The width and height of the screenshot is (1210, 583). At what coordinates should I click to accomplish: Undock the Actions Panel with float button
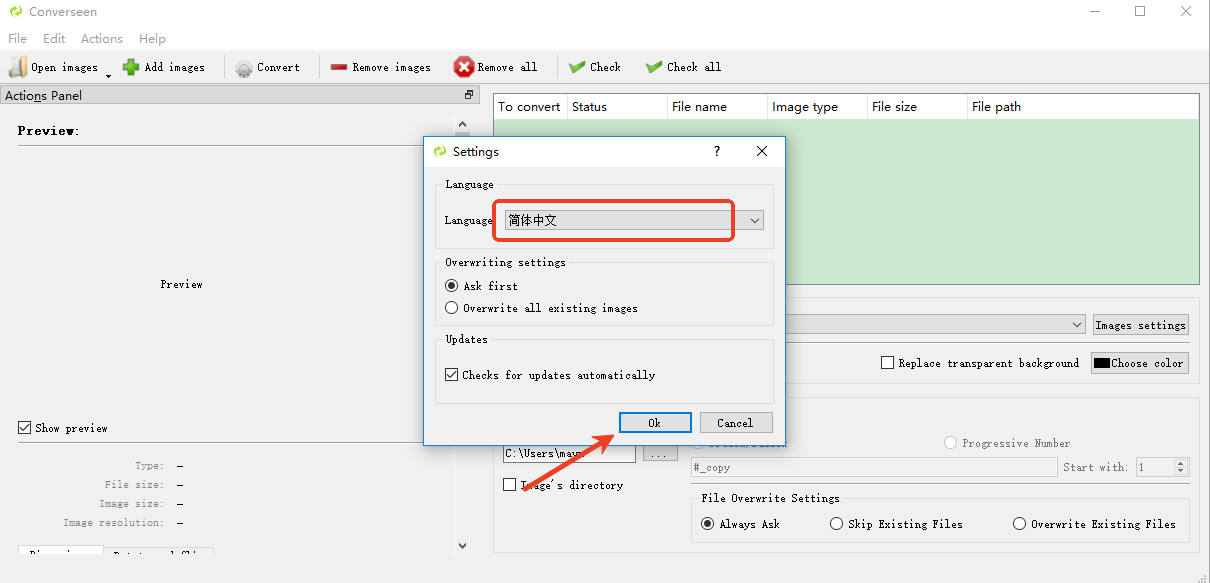point(468,95)
